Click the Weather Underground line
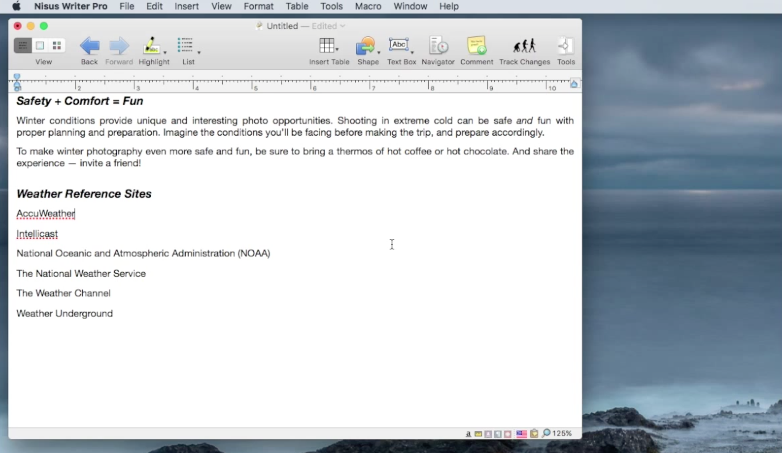The height and width of the screenshot is (453, 782). point(64,313)
